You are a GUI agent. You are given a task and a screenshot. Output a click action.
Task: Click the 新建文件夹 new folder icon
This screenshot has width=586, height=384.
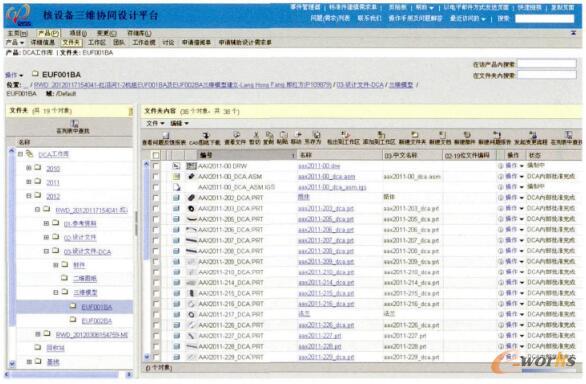(414, 135)
